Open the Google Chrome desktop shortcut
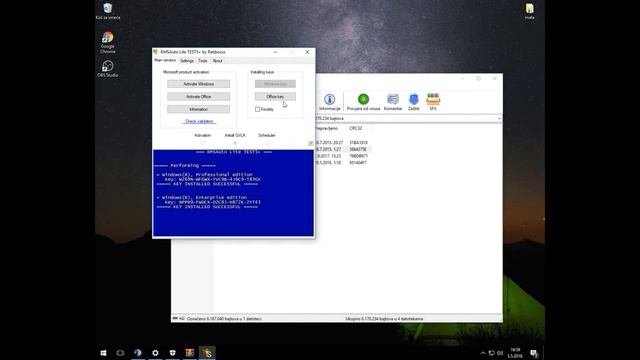The height and width of the screenshot is (360, 640). point(108,43)
